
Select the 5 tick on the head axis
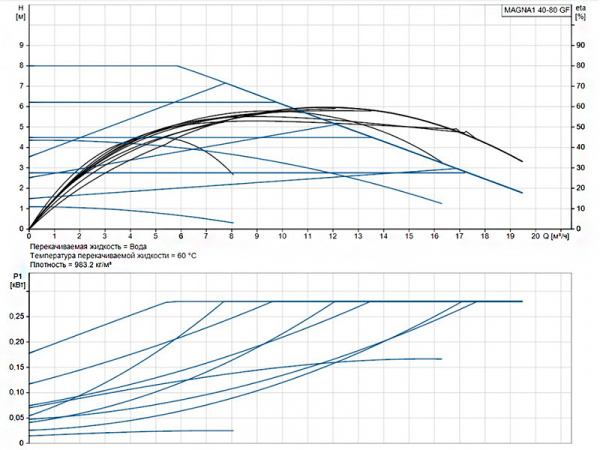[21, 127]
